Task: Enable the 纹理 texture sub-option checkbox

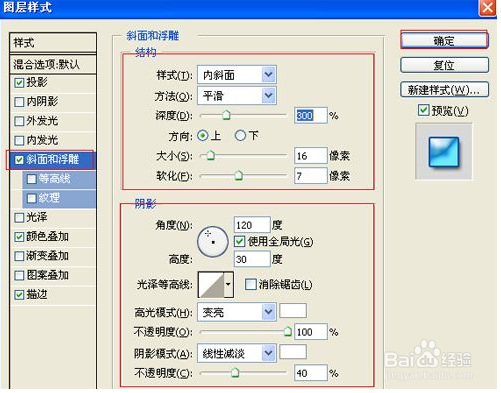Action: point(32,199)
